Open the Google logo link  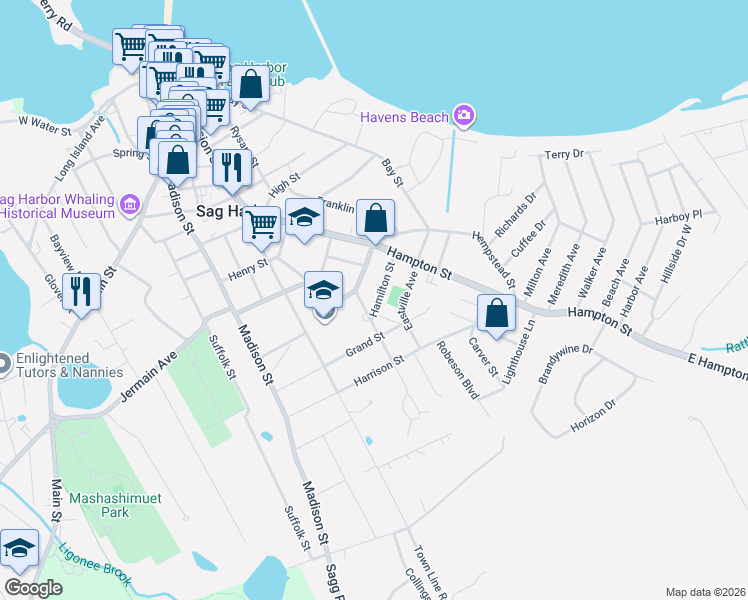33,588
